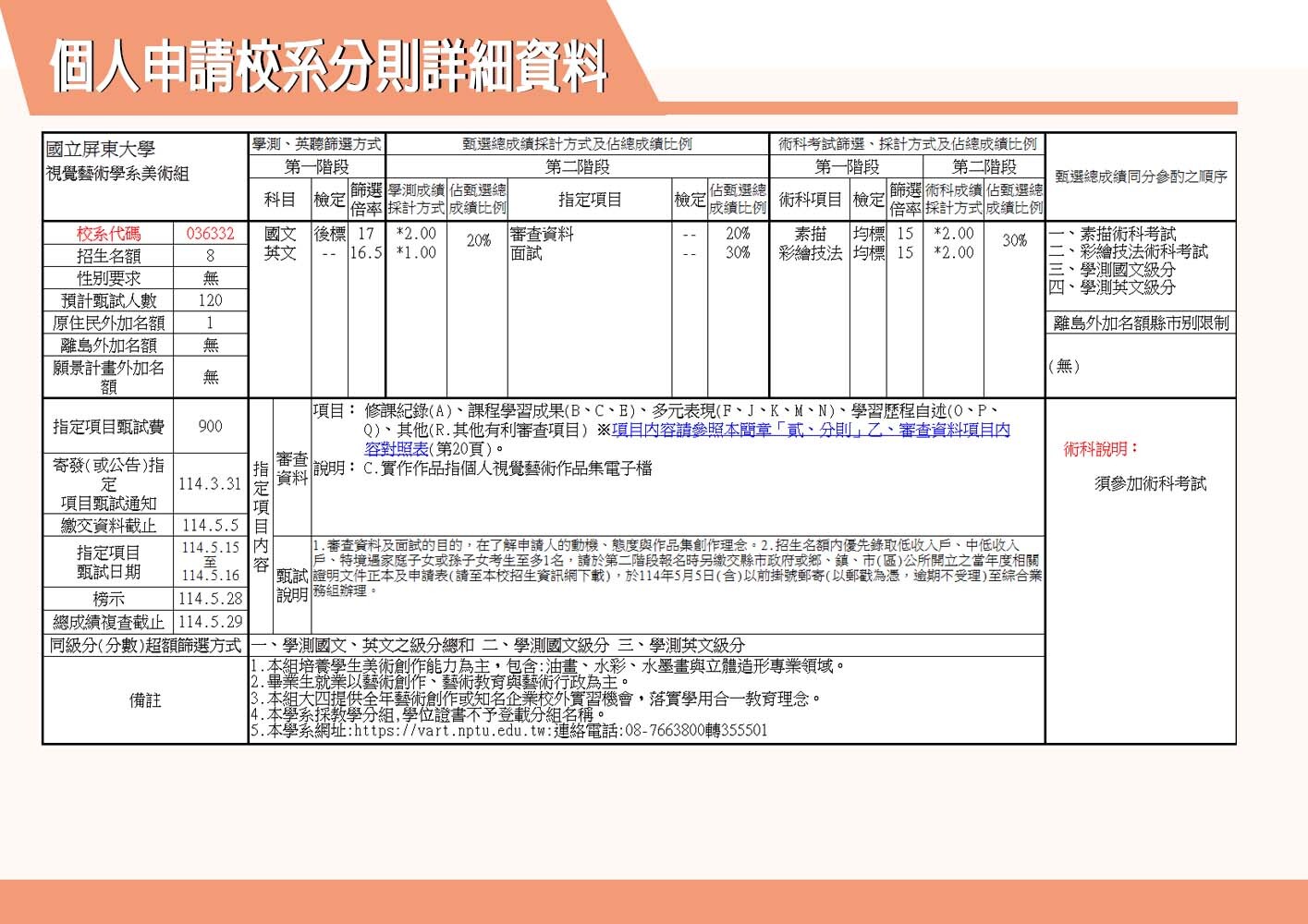
Task: Click the 備註 label cell
Action: (145, 700)
